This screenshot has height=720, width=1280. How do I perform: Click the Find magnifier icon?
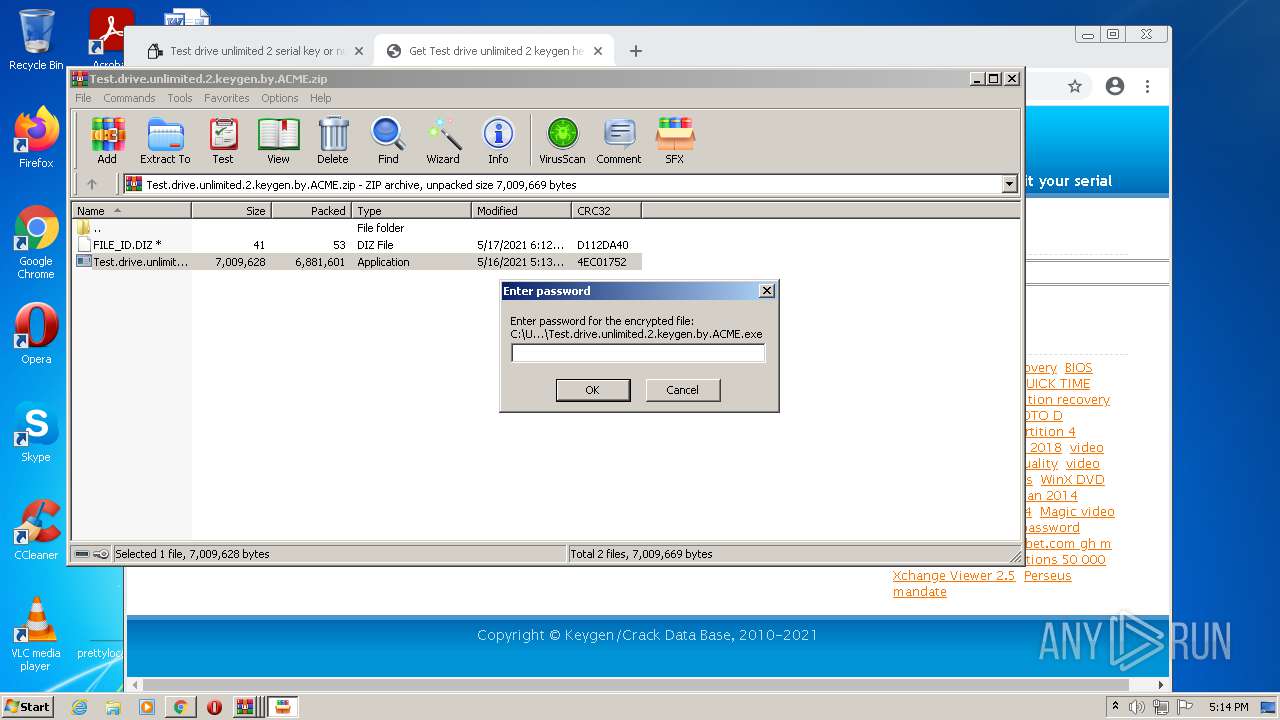pos(388,140)
